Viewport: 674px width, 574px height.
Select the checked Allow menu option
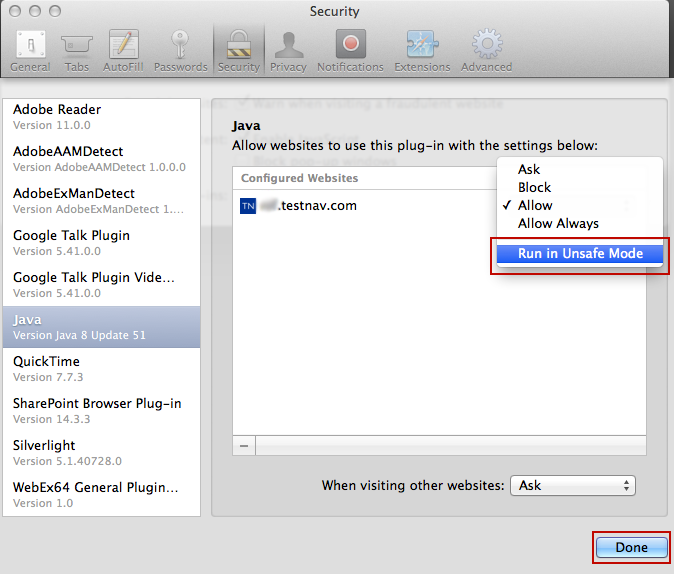[x=535, y=205]
